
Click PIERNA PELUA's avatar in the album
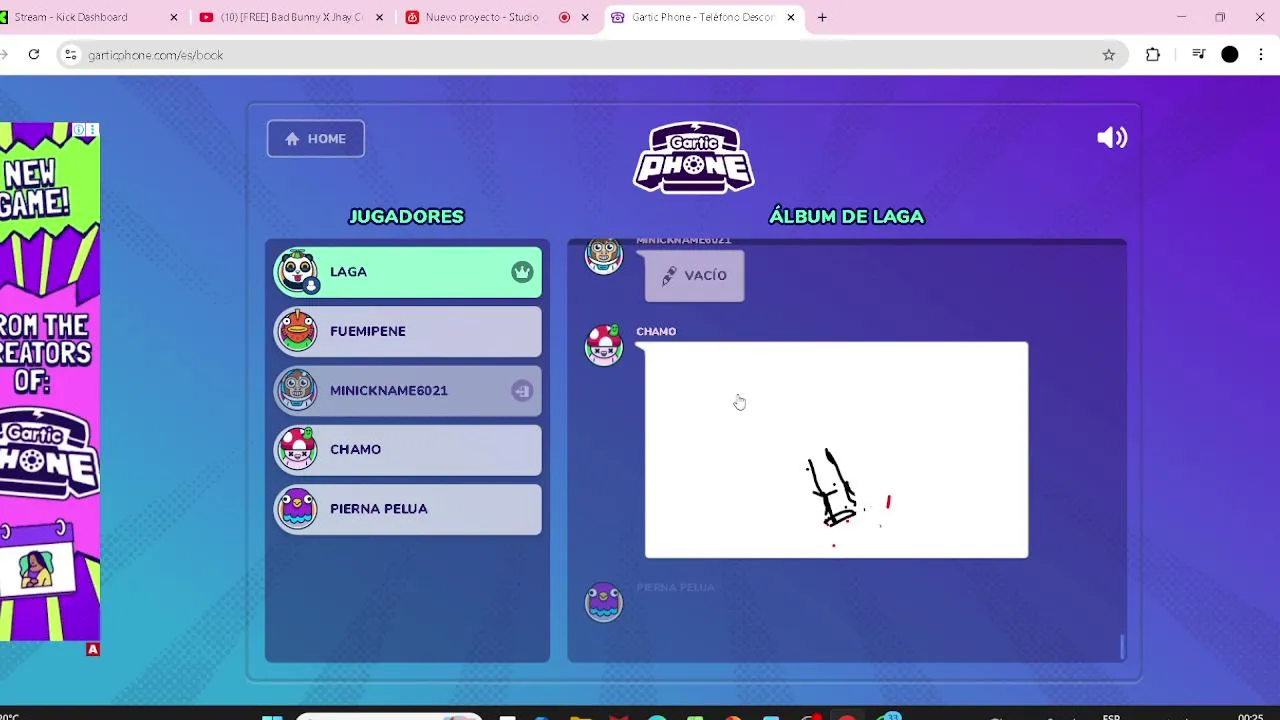point(603,602)
